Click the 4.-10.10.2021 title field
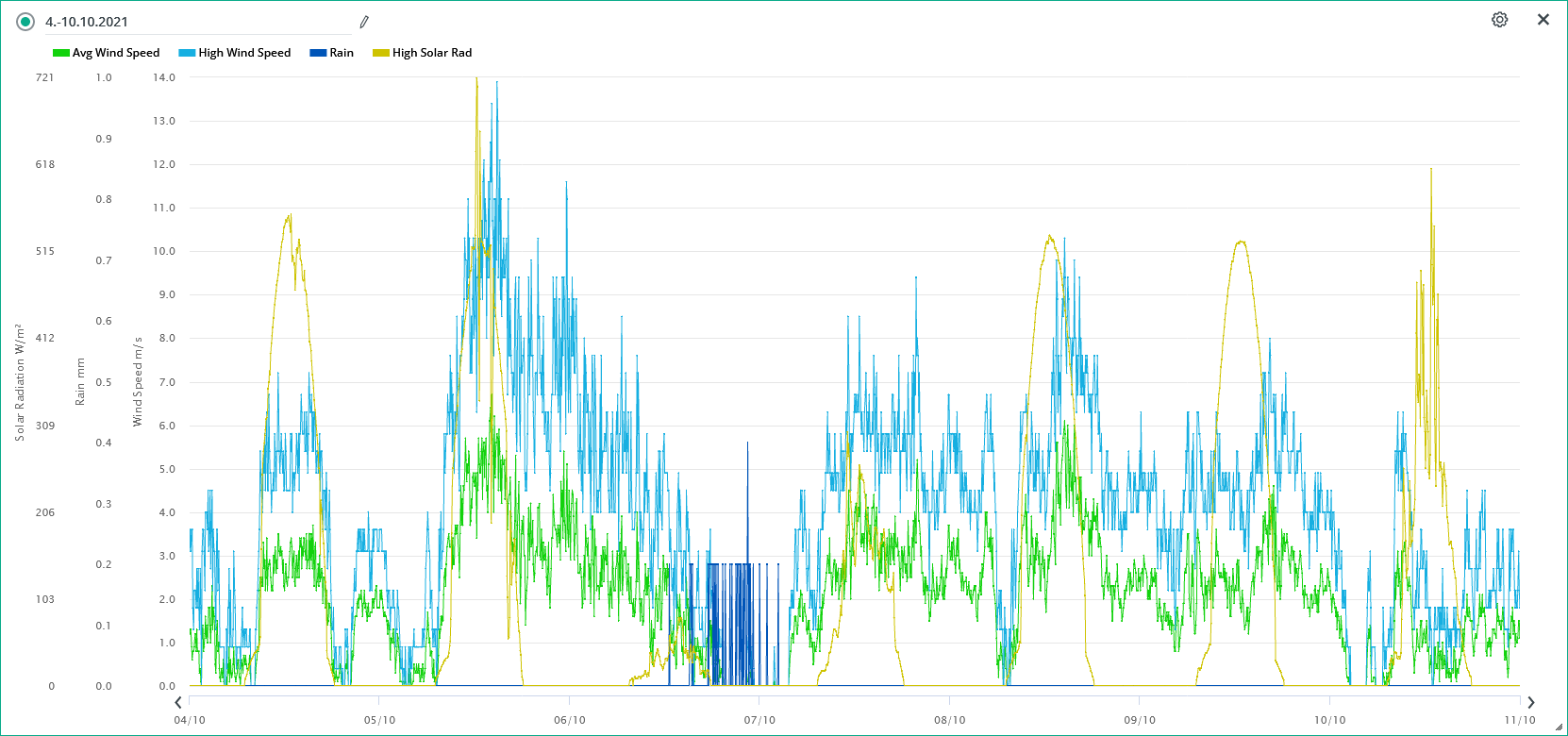 coord(189,22)
